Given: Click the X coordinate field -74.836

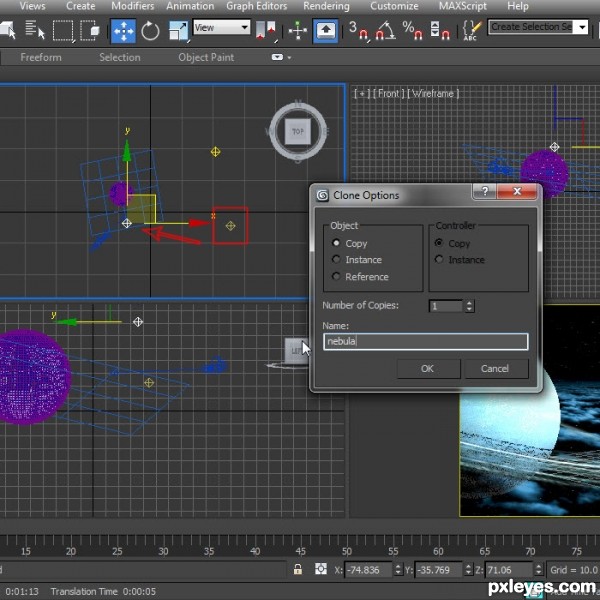Looking at the screenshot, I should coord(368,569).
